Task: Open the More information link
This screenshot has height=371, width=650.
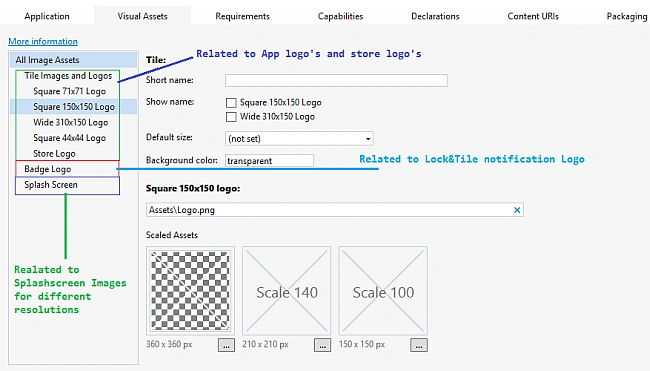Action: pos(43,41)
